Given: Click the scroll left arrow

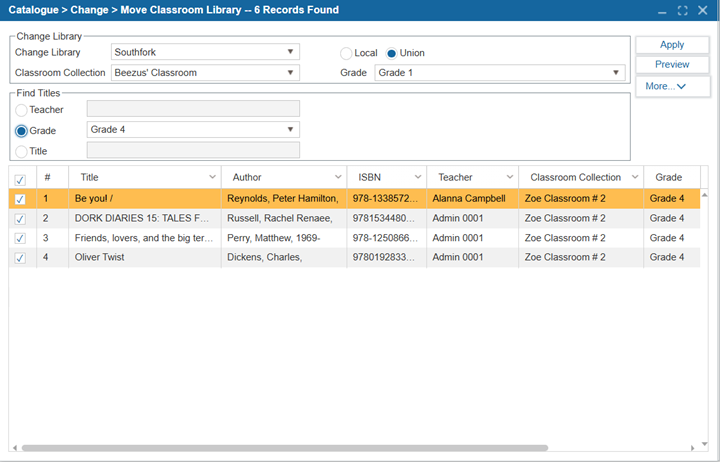Looking at the screenshot, I should click(15, 448).
